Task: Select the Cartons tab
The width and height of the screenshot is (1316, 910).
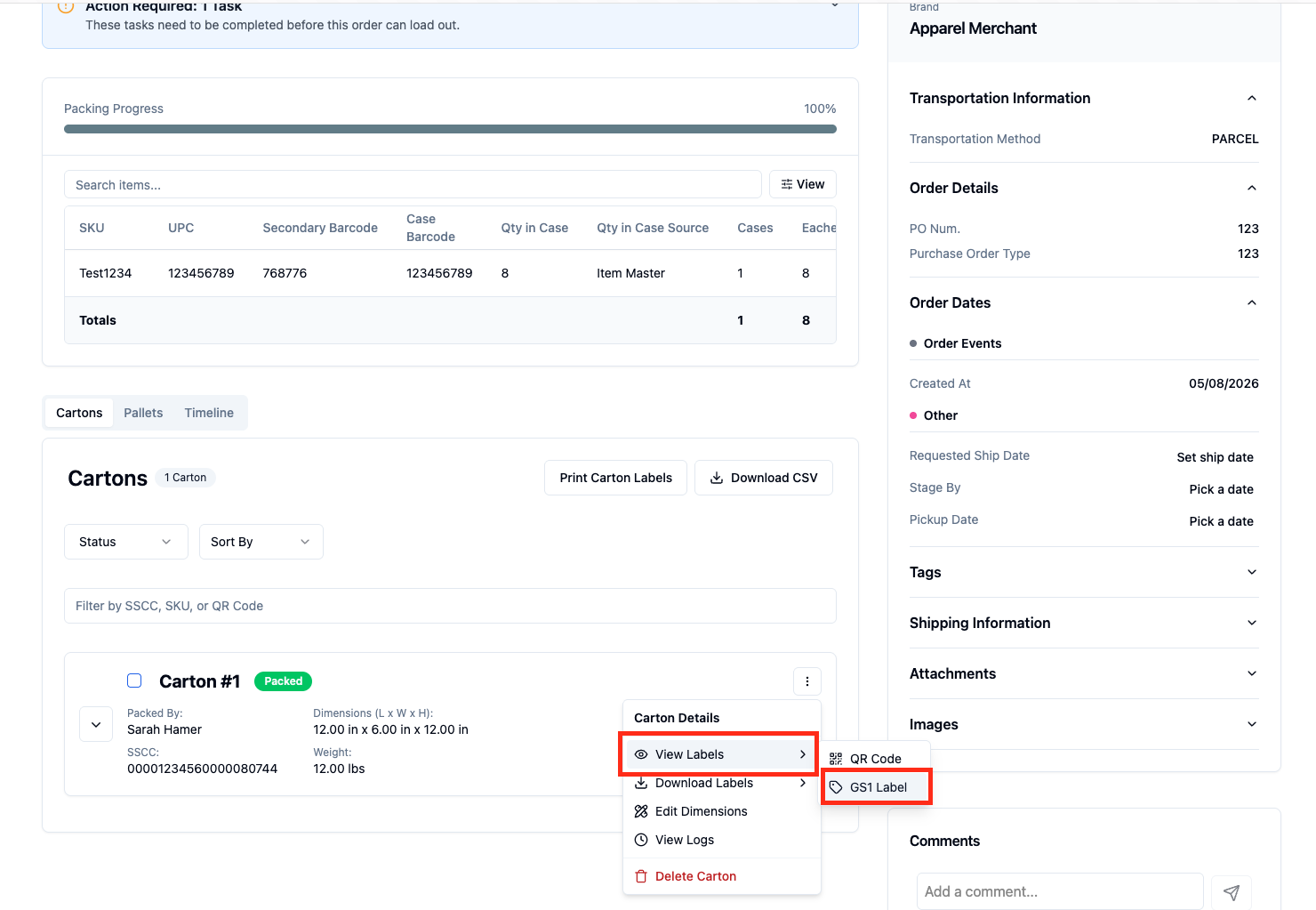Action: [79, 413]
